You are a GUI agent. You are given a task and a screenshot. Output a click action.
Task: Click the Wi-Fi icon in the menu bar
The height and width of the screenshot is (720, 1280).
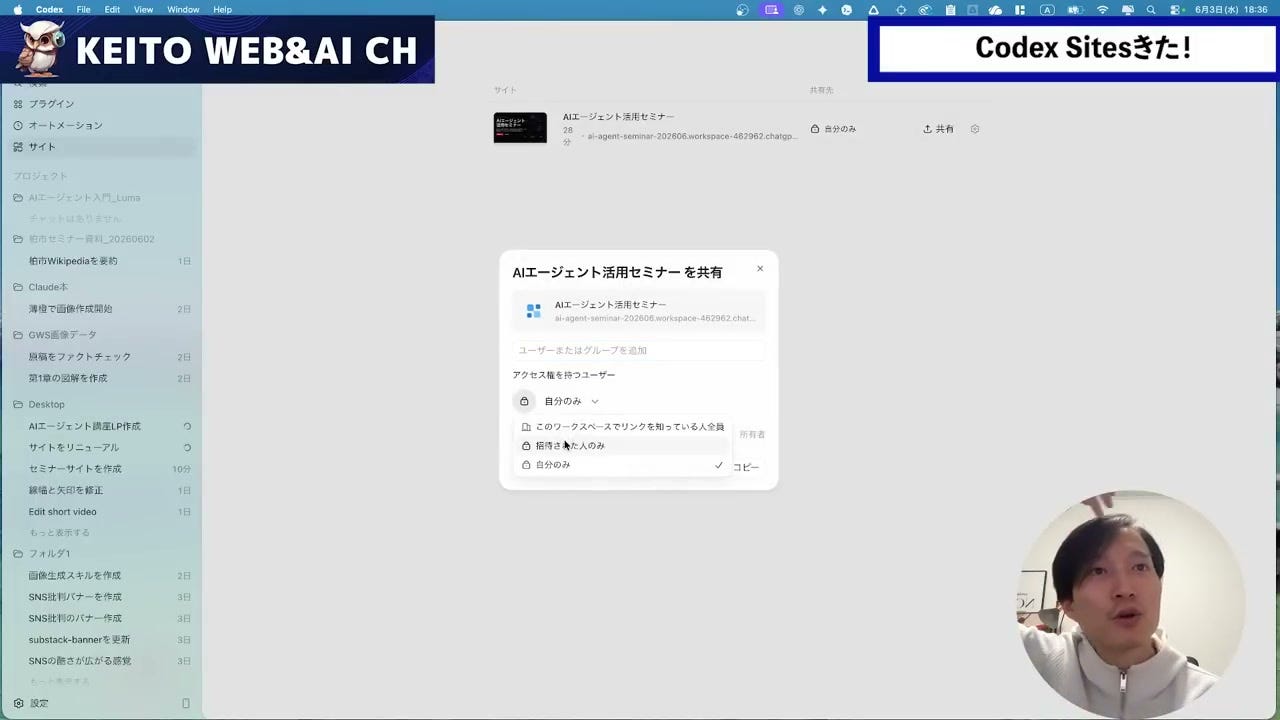pos(1103,9)
